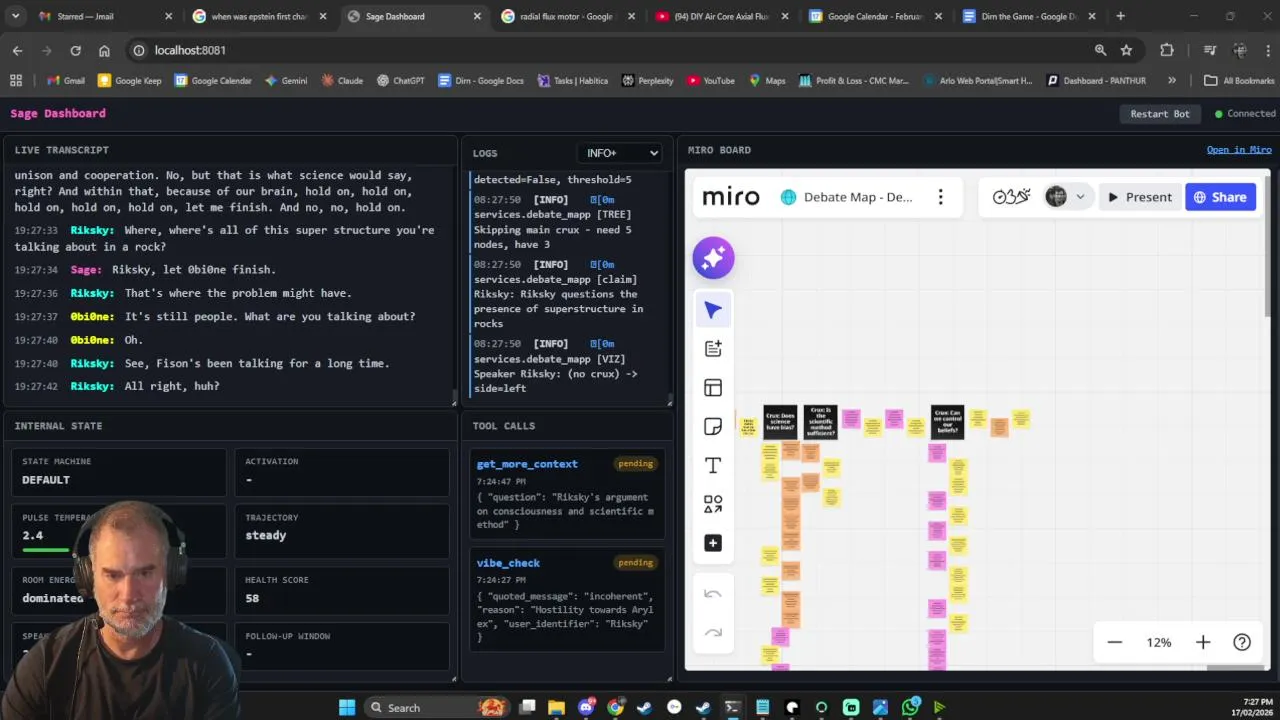Click the Miro logo
This screenshot has height=720, width=1280.
pos(731,197)
